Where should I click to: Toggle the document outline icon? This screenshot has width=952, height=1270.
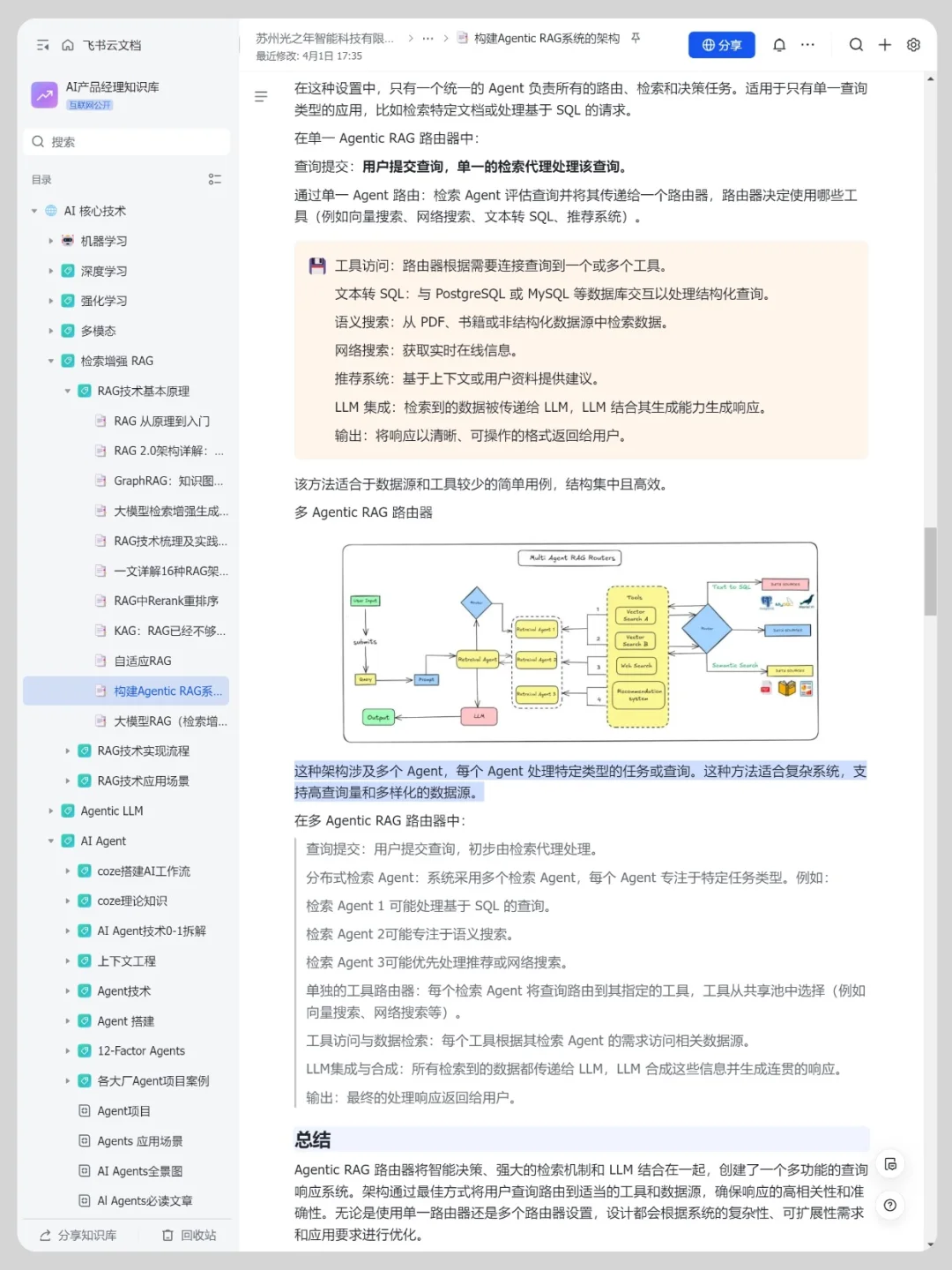261,96
